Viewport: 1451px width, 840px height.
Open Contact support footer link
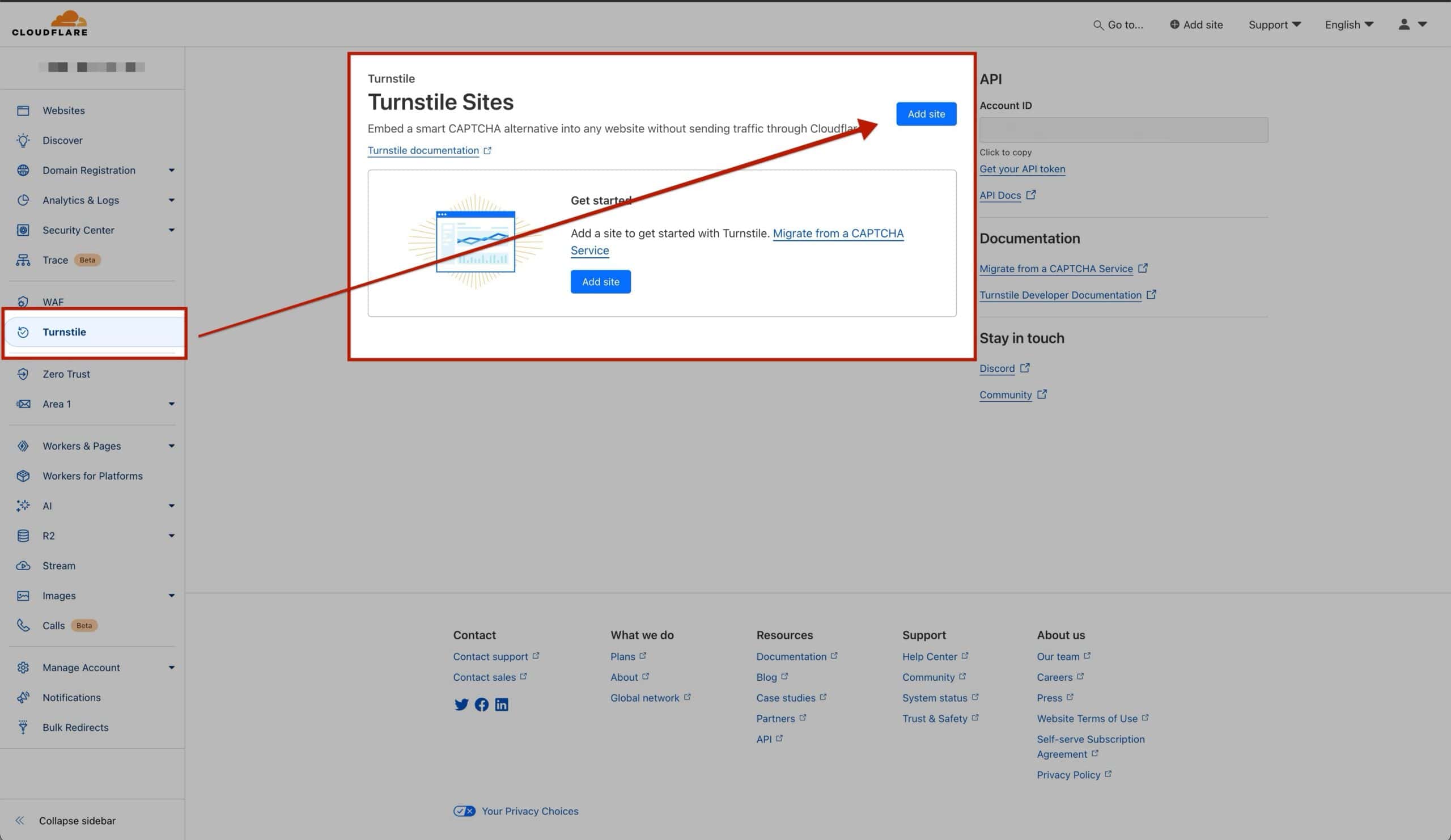point(496,656)
